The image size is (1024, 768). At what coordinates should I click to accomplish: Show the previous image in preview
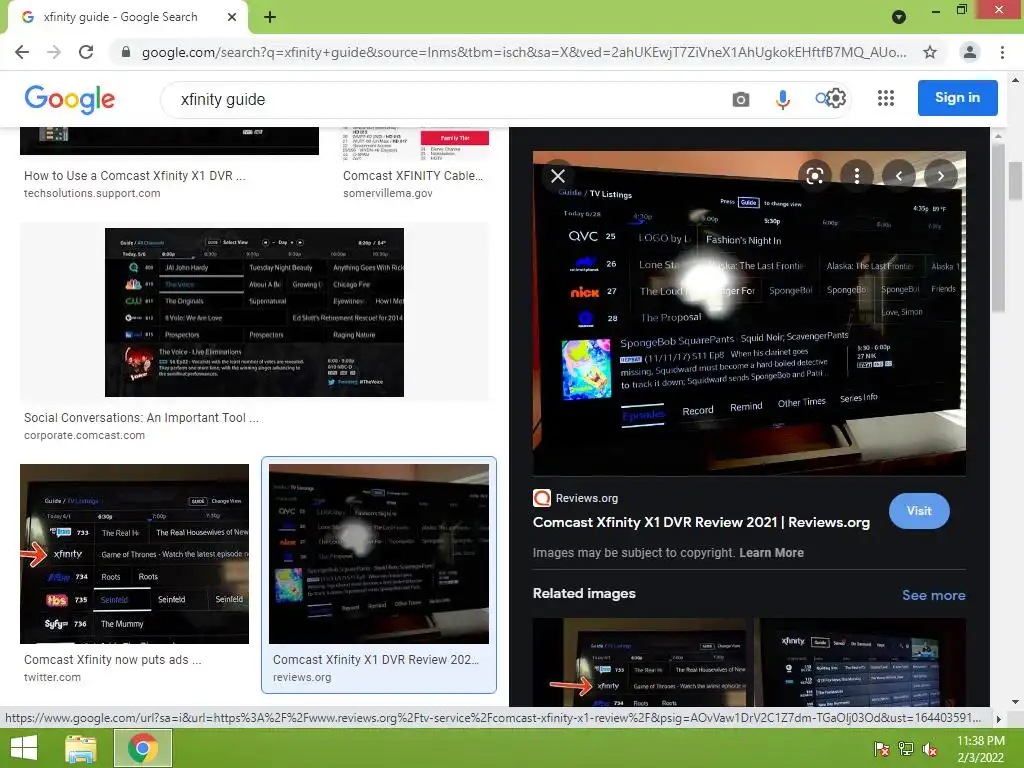[899, 176]
